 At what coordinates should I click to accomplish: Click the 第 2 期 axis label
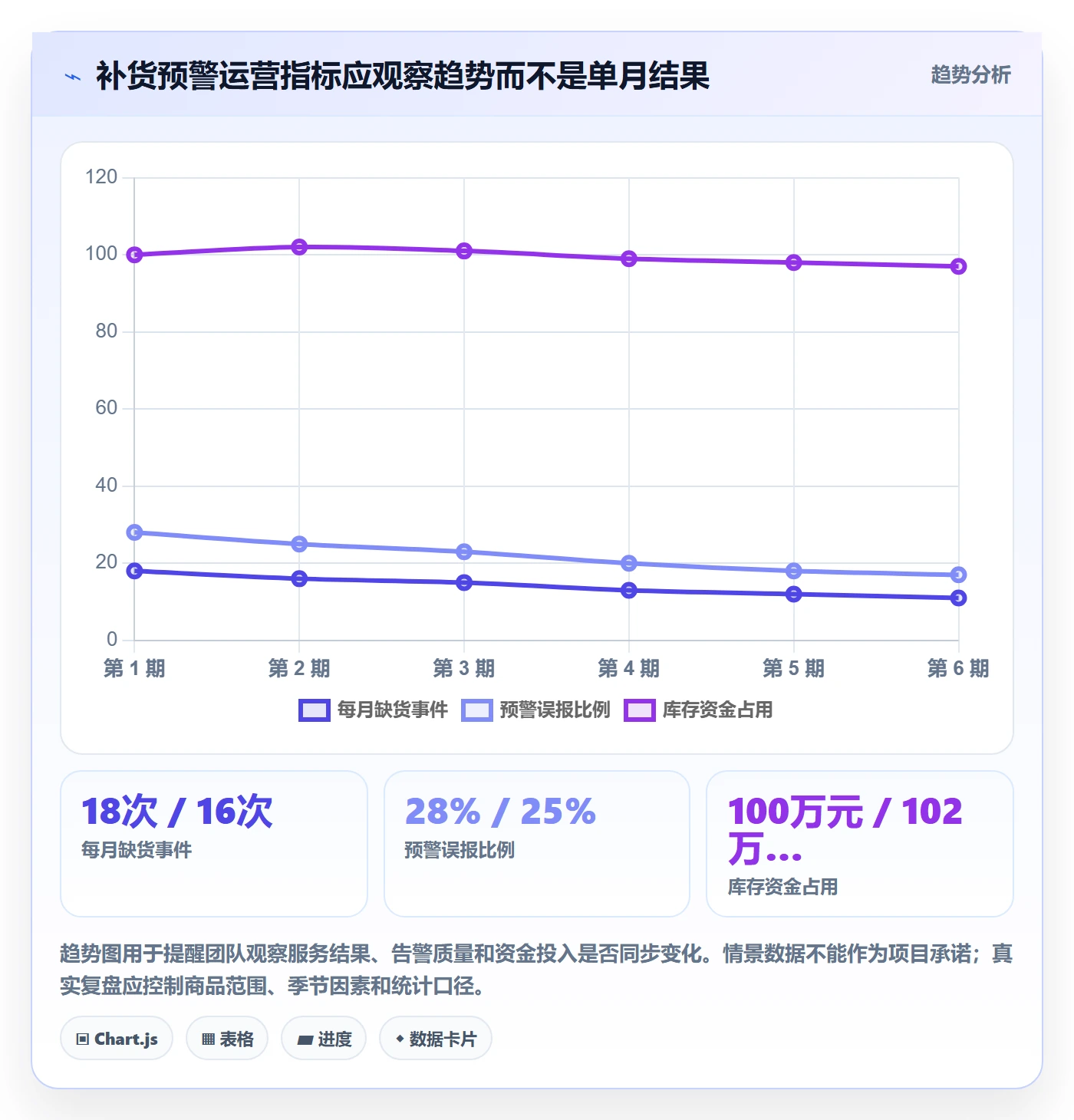299,668
